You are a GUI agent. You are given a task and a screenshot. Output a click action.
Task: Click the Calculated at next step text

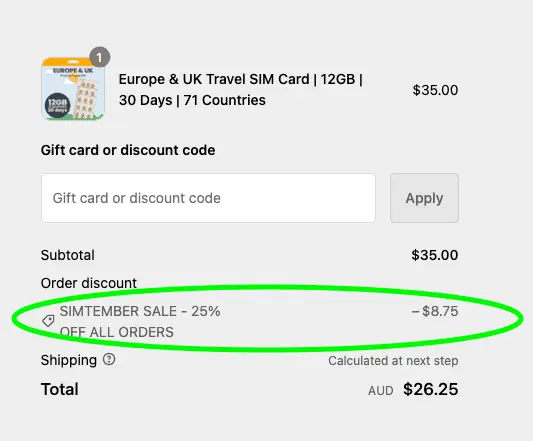(393, 361)
